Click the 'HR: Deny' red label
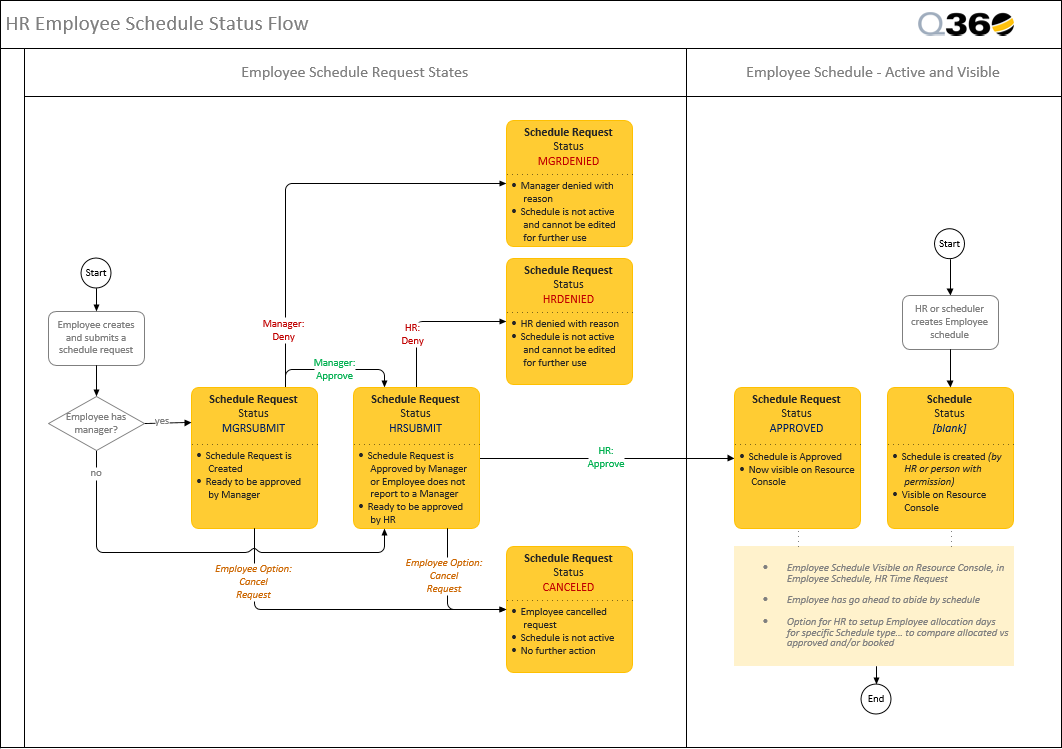The width and height of the screenshot is (1062, 749). 413,334
